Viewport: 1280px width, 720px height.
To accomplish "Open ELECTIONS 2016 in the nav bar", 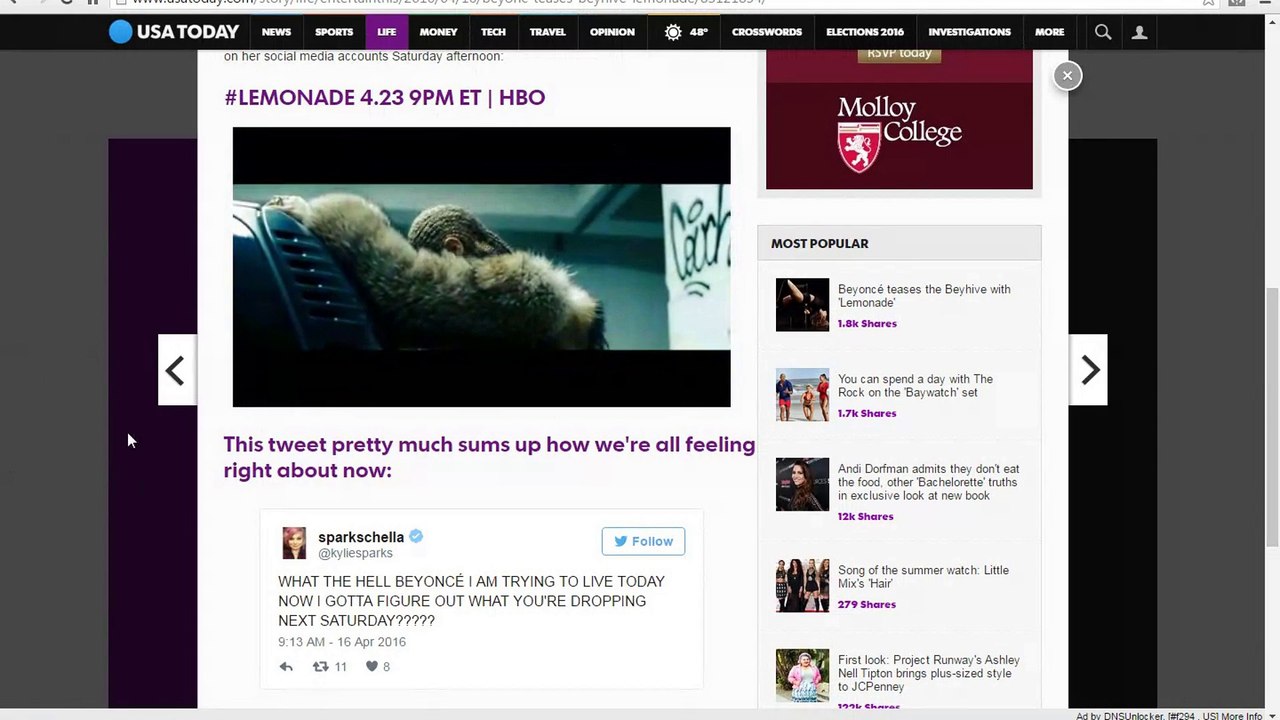I will 865,32.
